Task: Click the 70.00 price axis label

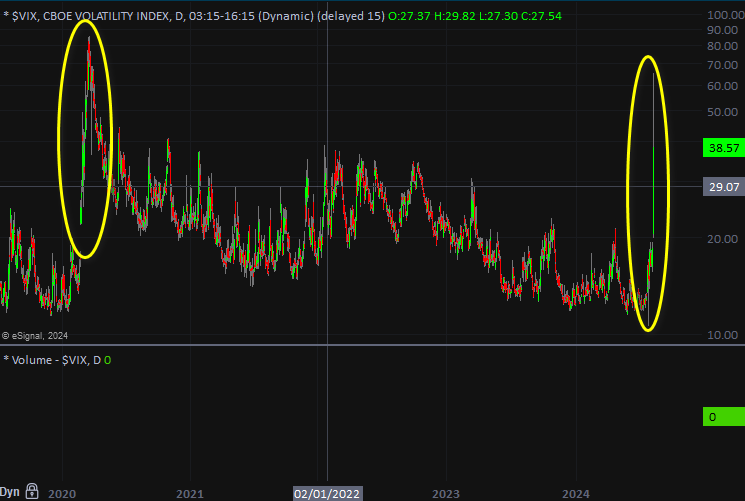Action: click(723, 65)
